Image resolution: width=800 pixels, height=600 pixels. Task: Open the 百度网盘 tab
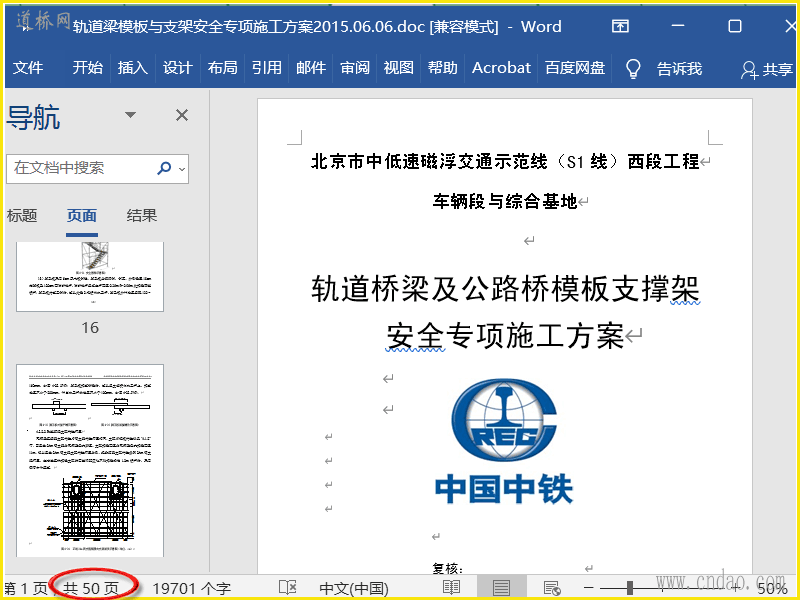(575, 68)
